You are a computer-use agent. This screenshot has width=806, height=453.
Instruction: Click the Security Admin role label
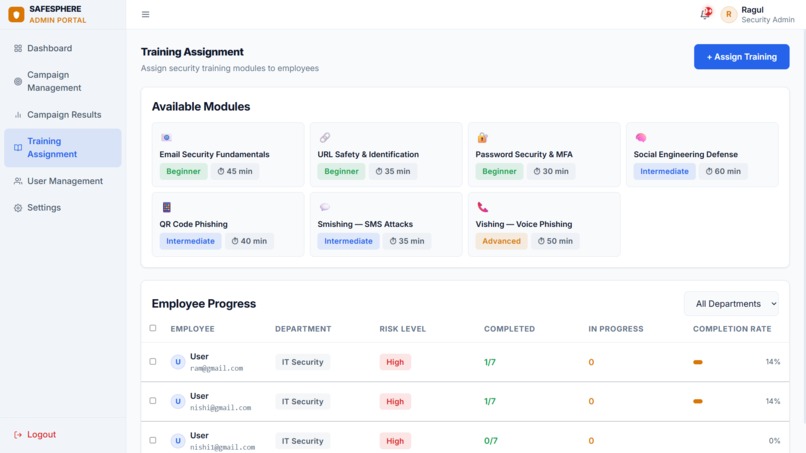point(767,20)
